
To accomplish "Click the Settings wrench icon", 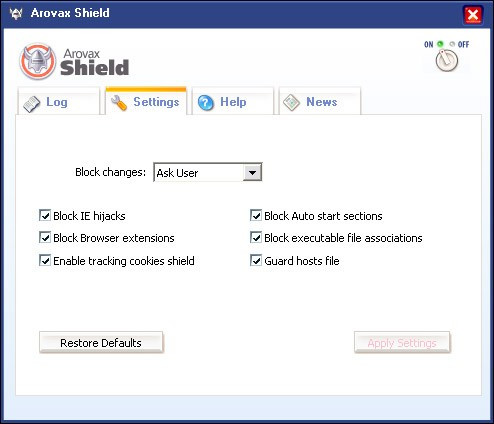I will click(119, 103).
